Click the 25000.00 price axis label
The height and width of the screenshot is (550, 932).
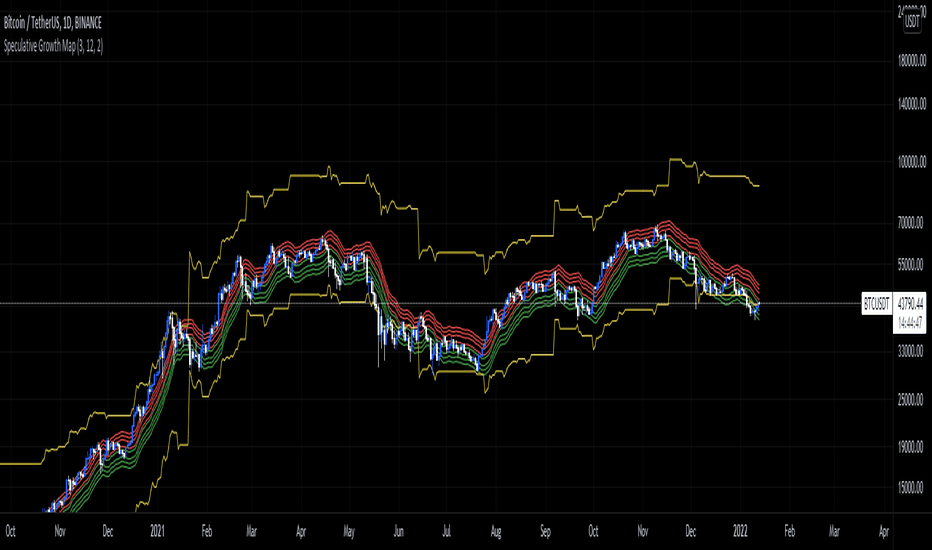click(x=911, y=399)
